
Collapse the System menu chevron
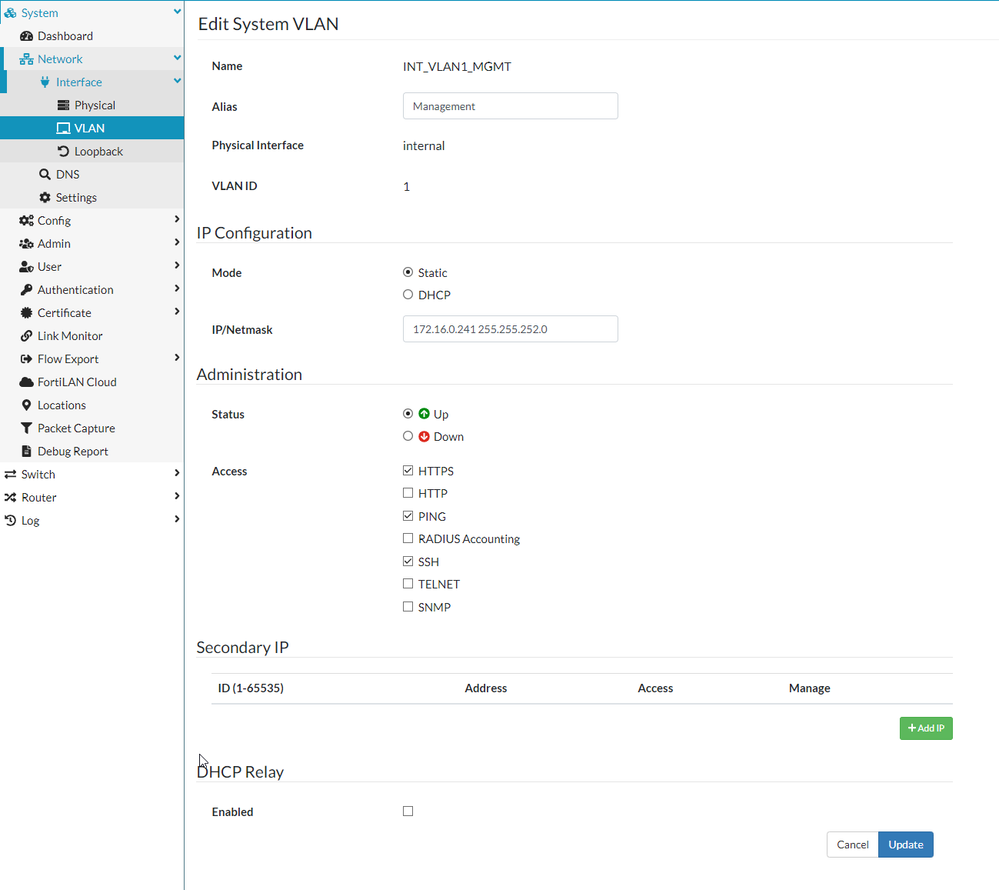coord(177,11)
